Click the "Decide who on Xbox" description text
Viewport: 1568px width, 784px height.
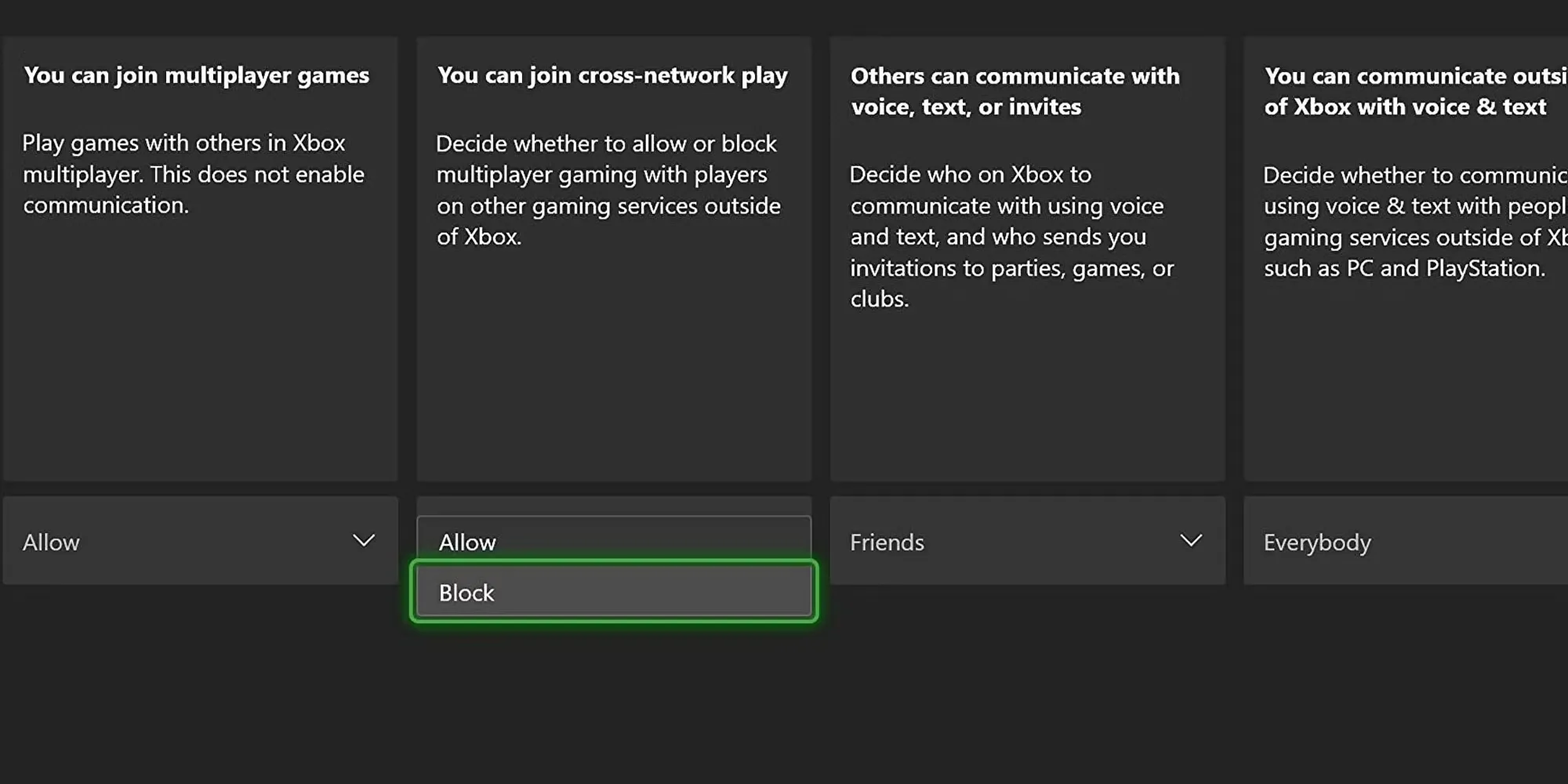[1011, 236]
